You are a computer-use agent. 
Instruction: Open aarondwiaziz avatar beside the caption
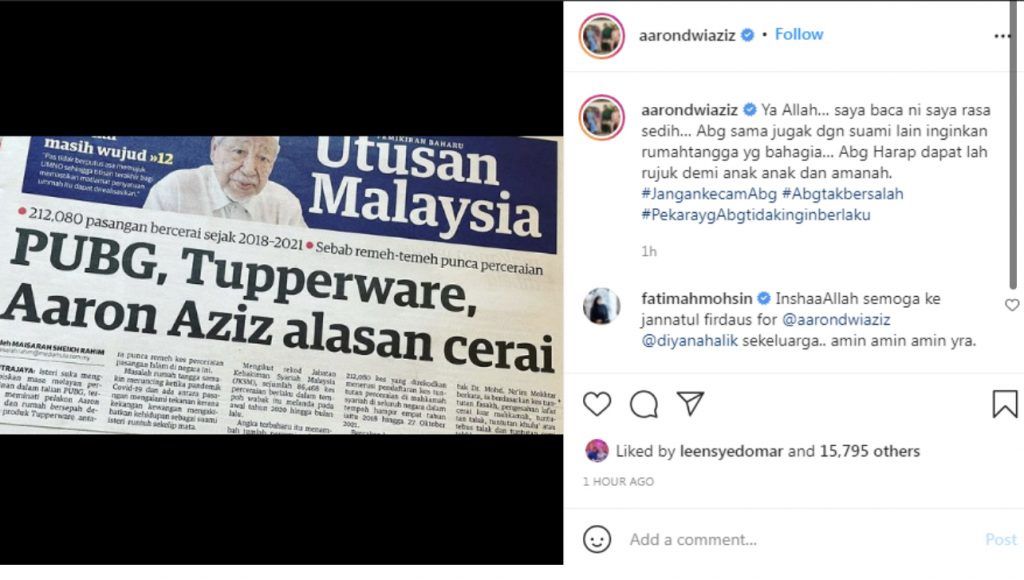601,118
